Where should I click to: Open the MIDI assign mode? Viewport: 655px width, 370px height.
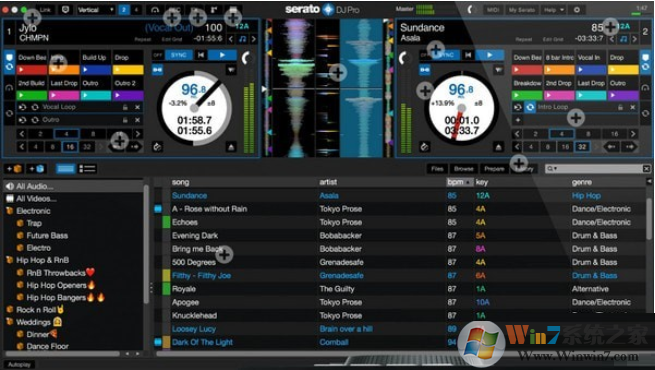click(493, 10)
